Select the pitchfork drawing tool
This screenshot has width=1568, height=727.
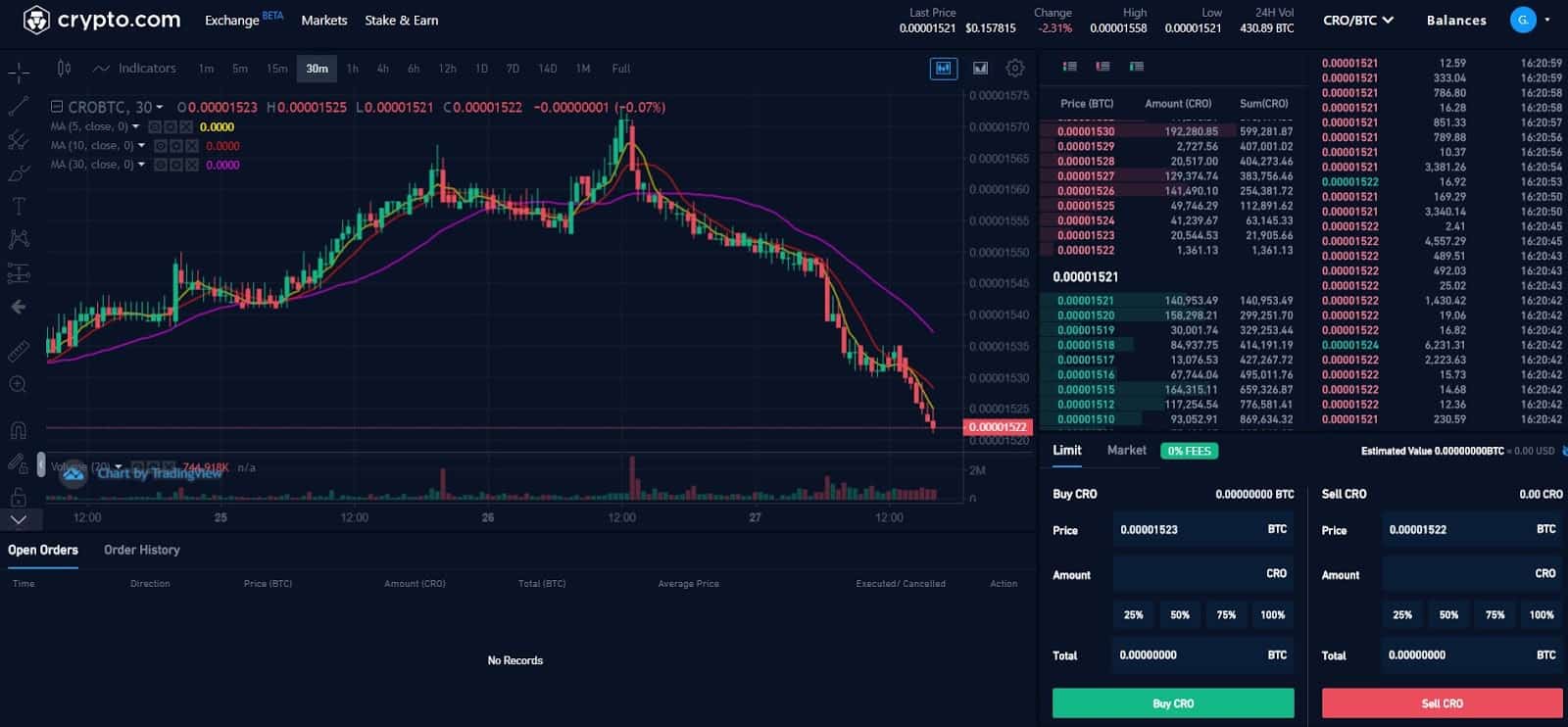19,139
